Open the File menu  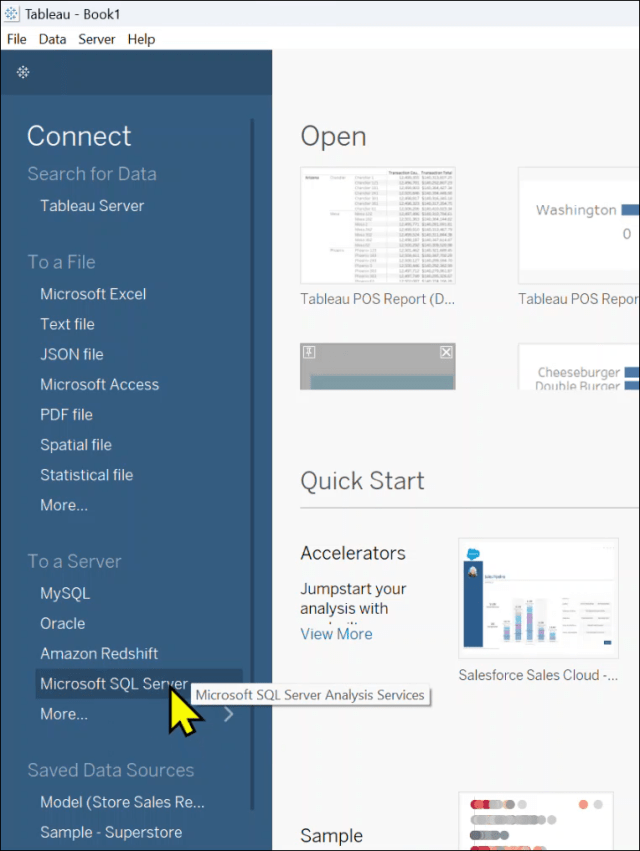click(x=16, y=39)
